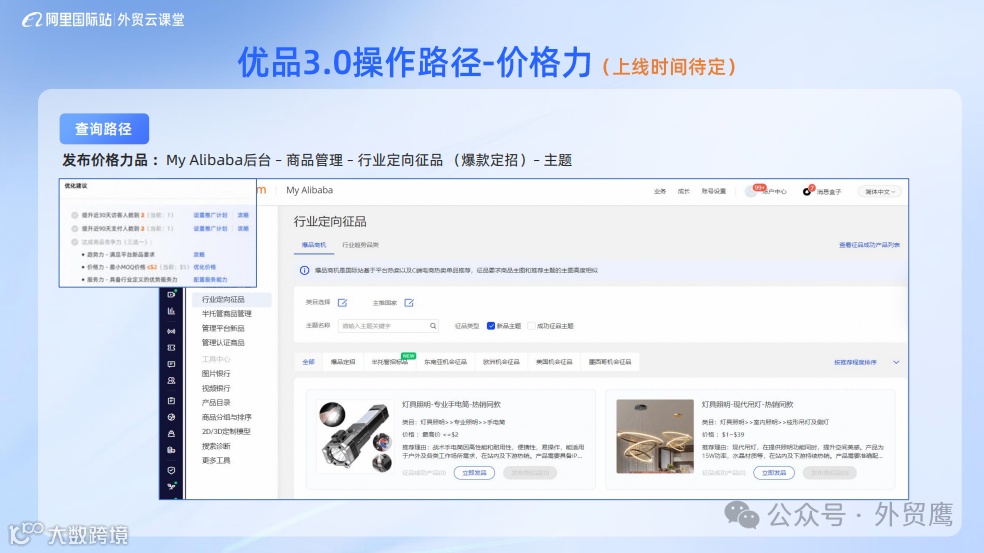Screen dimensions: 984x553
Task: Select the 半托管招标品 filter tab with NEW badge
Action: point(390,362)
